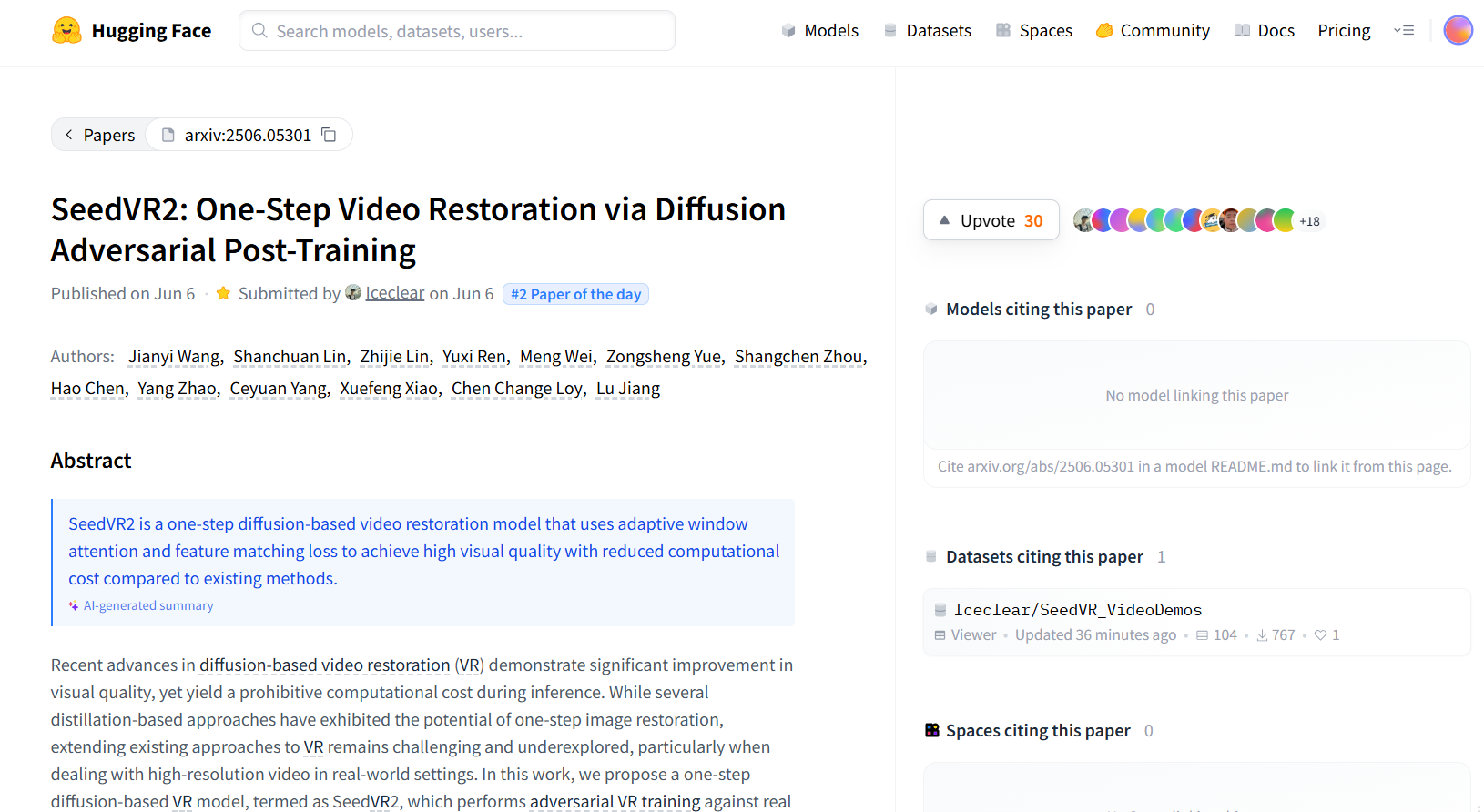Viewport: 1484px width, 812px height.
Task: Open author Meng Wei
Action: click(556, 357)
